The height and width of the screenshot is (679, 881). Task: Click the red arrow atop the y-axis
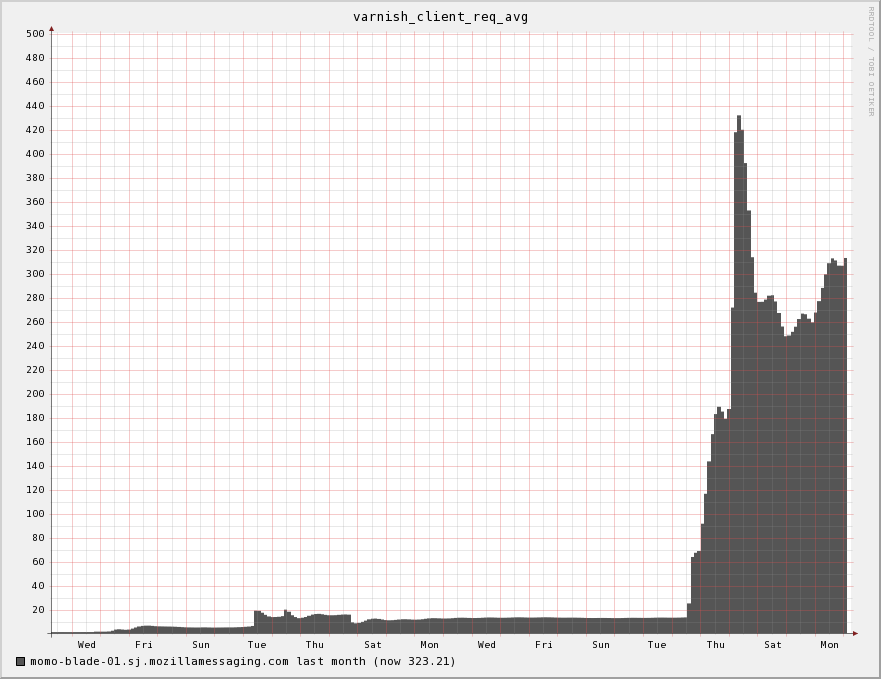pos(51,29)
